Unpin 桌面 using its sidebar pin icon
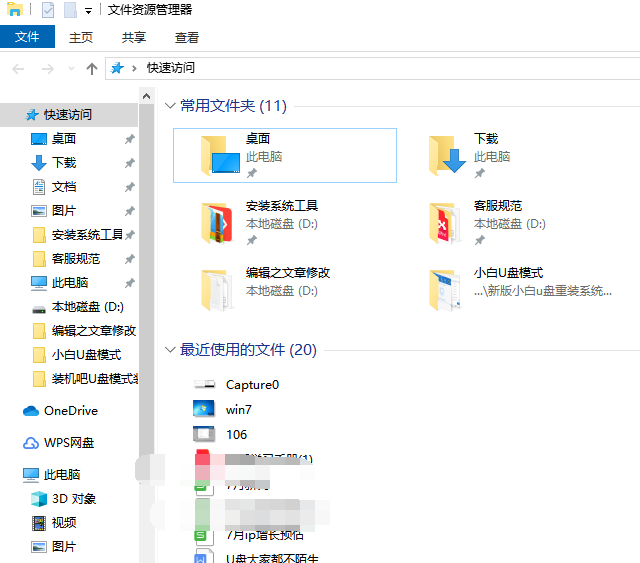Screen dimensions: 640x563 [129, 139]
